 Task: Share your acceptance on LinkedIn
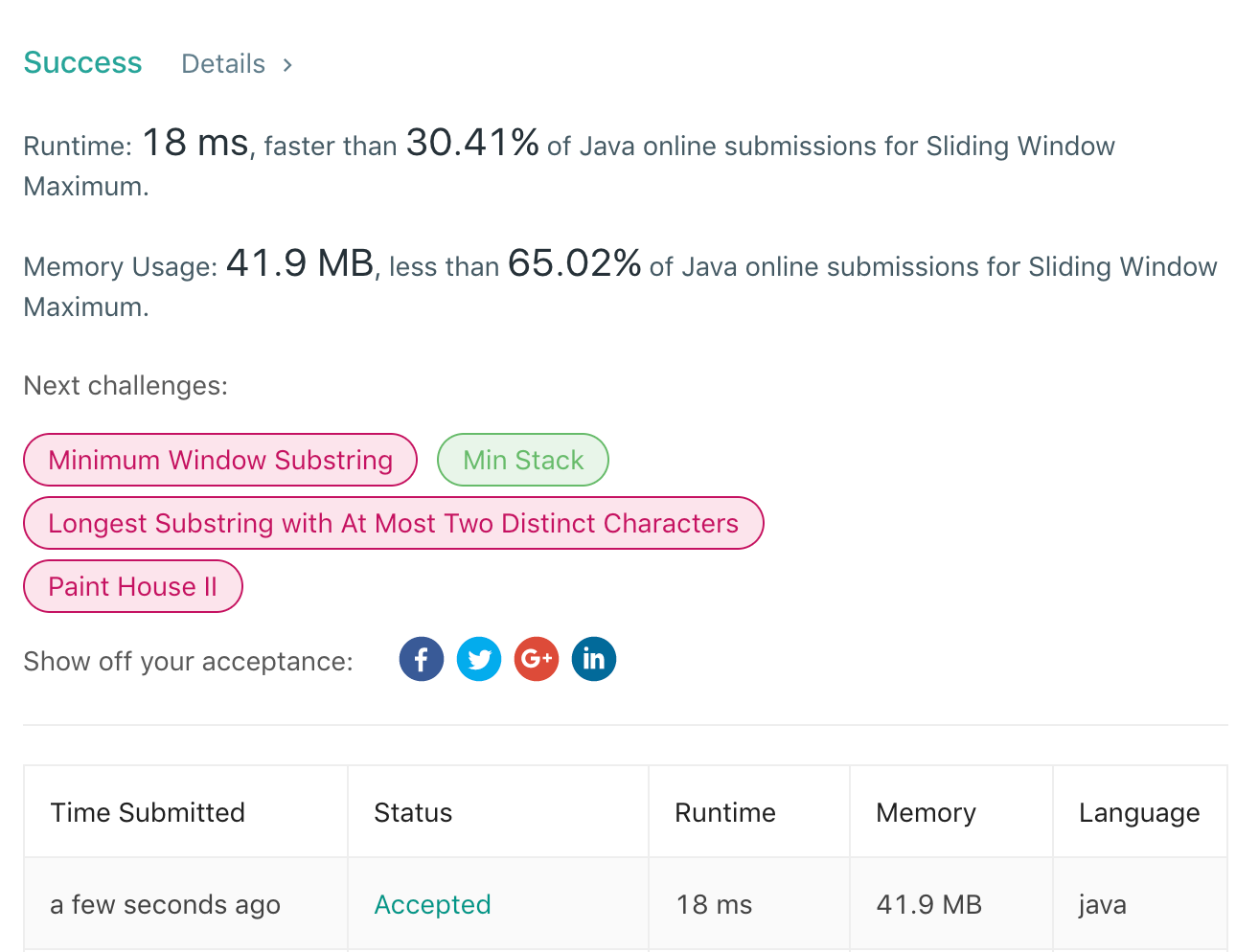pyautogui.click(x=594, y=659)
